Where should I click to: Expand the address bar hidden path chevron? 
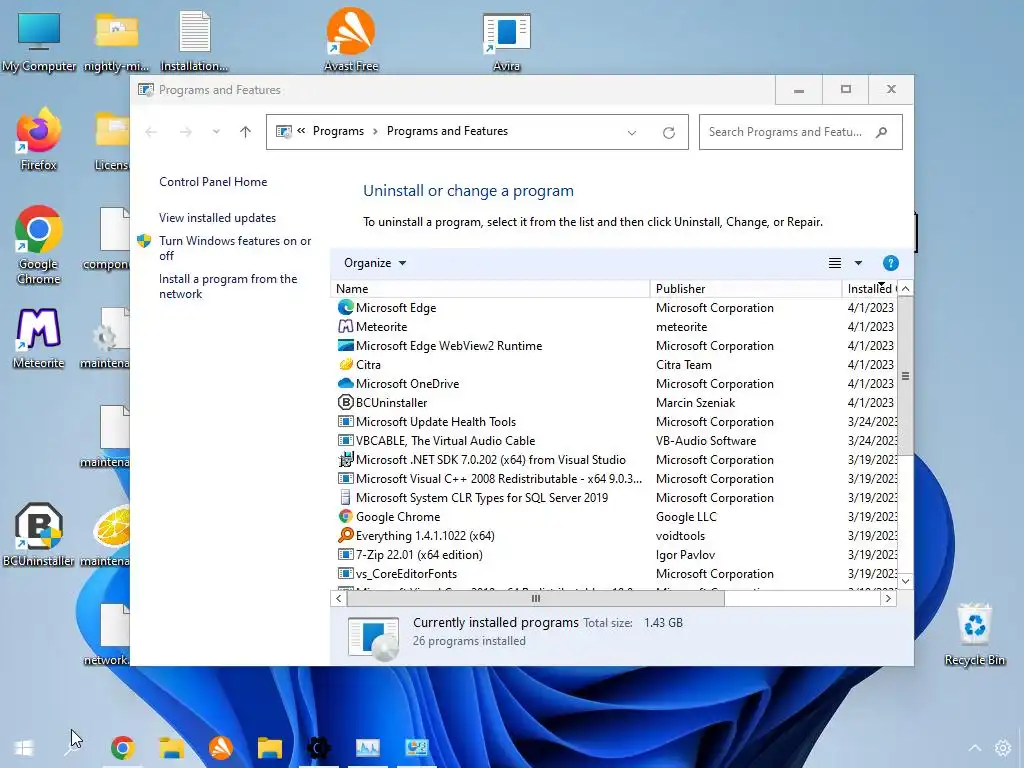click(x=301, y=131)
